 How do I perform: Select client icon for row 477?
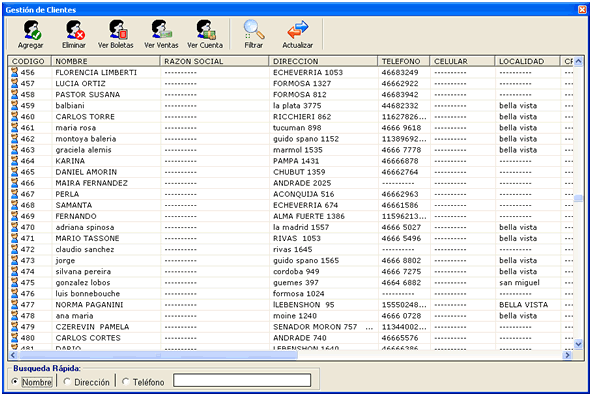coord(14,304)
